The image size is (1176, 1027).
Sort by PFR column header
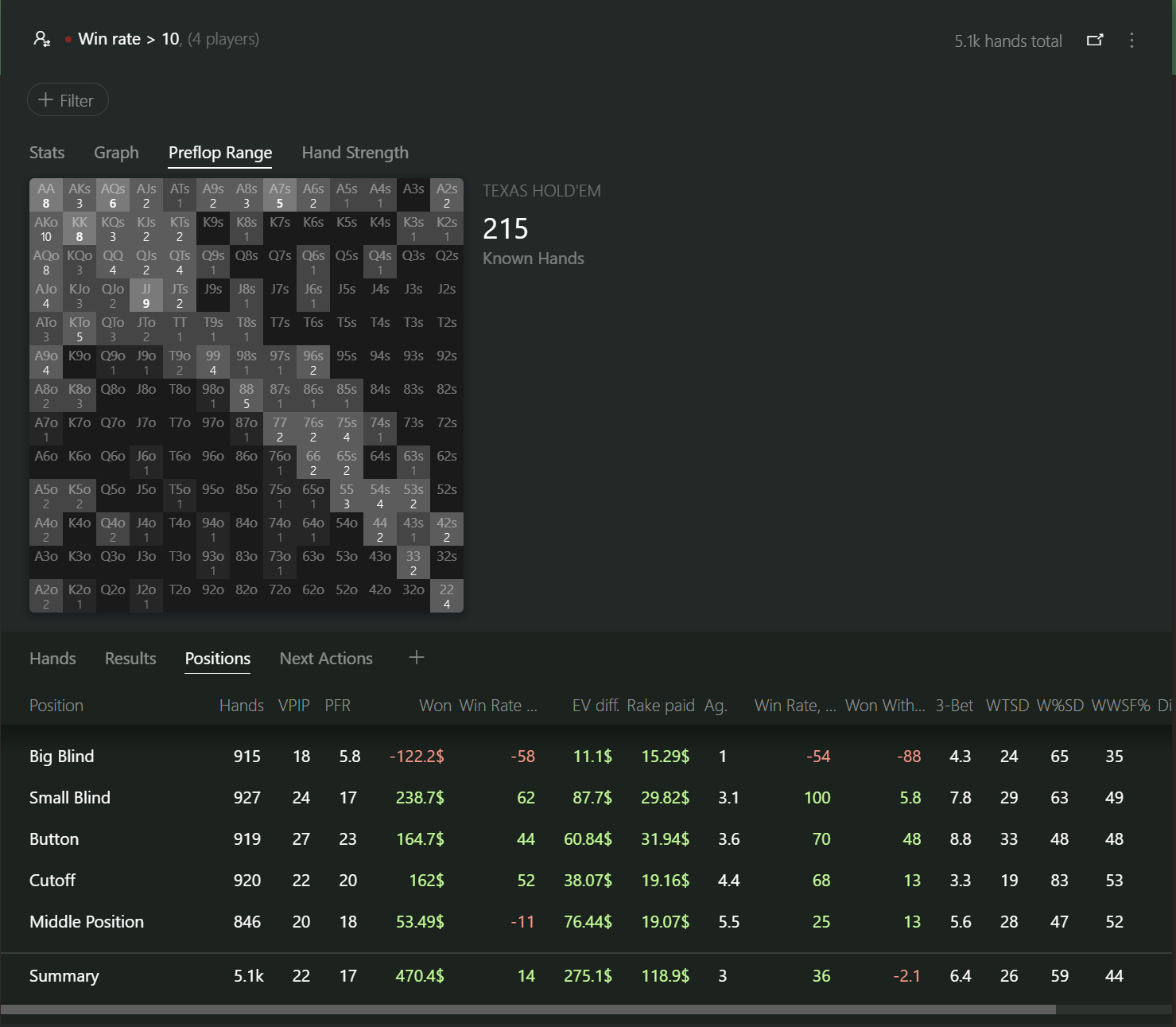coord(337,706)
